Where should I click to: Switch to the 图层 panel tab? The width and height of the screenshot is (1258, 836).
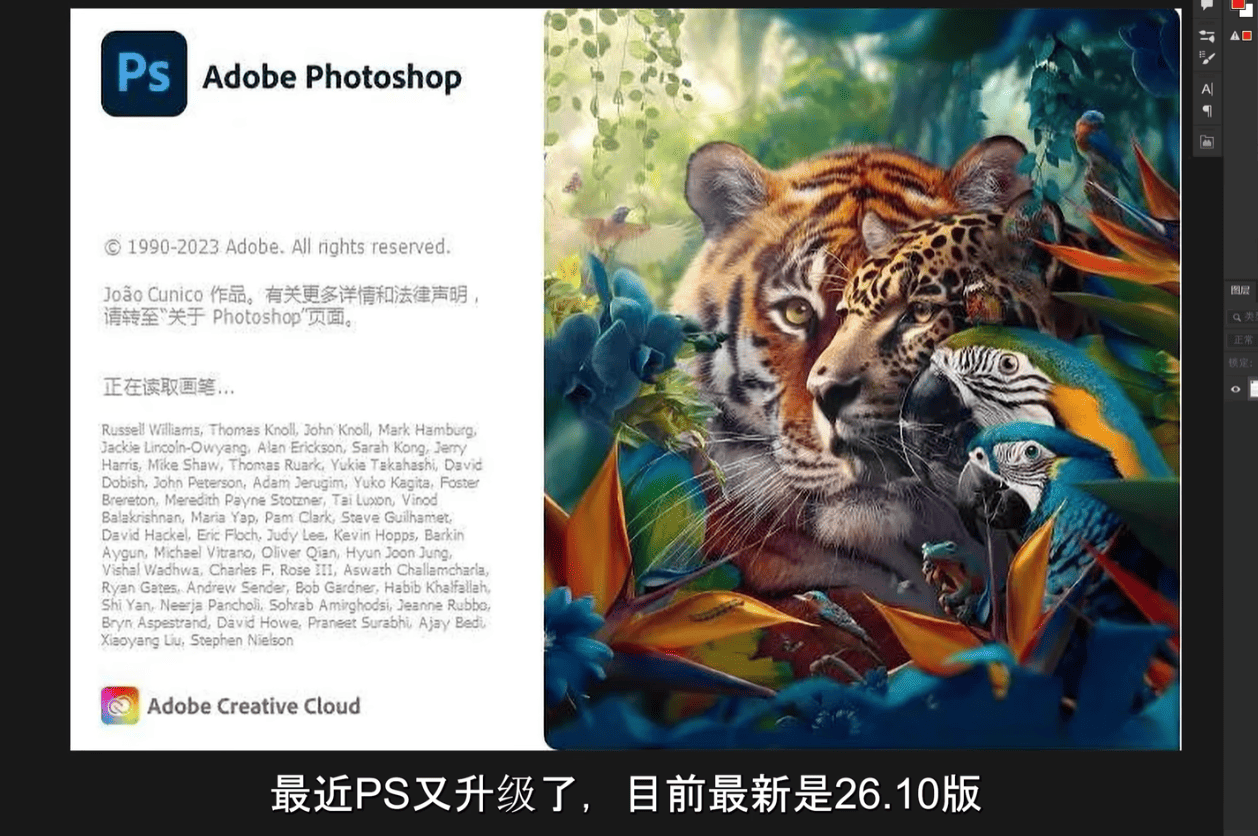coord(1240,290)
